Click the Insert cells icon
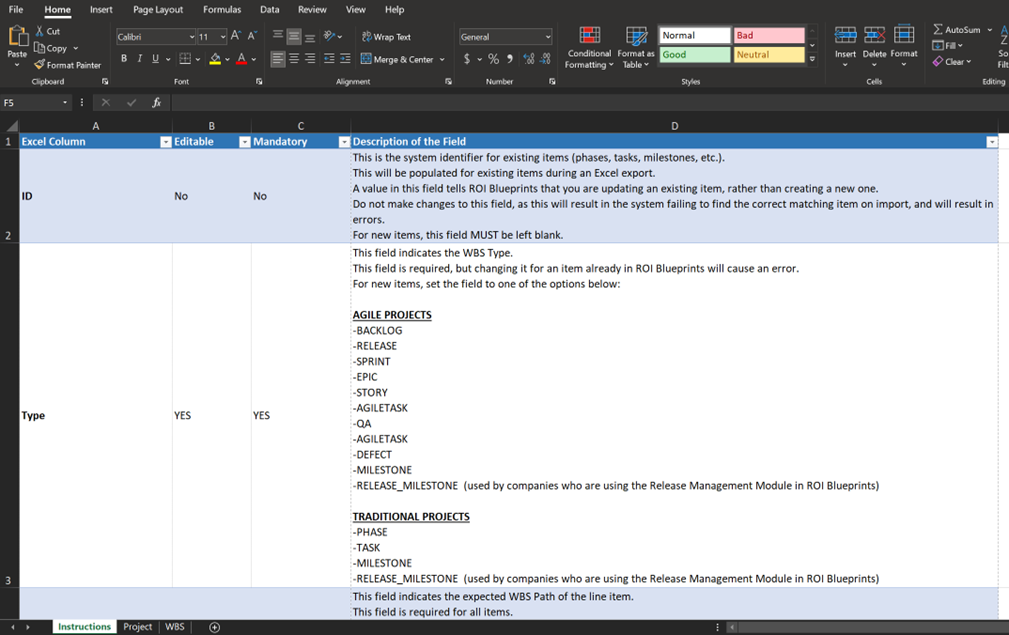The height and width of the screenshot is (635, 1009). [845, 37]
